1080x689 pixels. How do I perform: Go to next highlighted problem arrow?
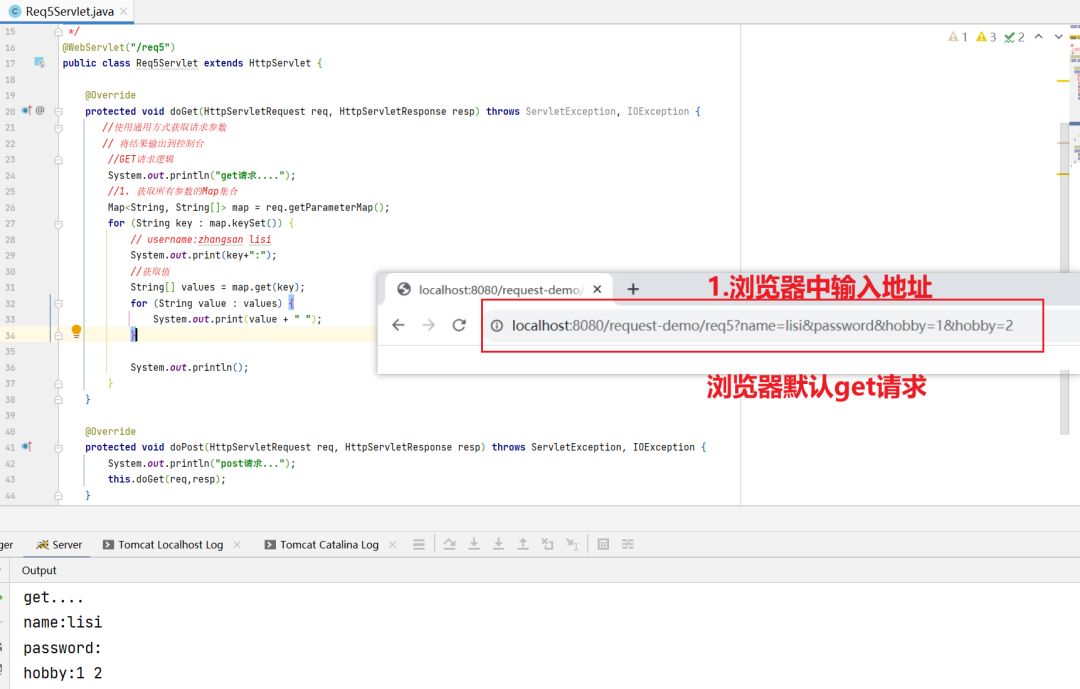click(1059, 37)
